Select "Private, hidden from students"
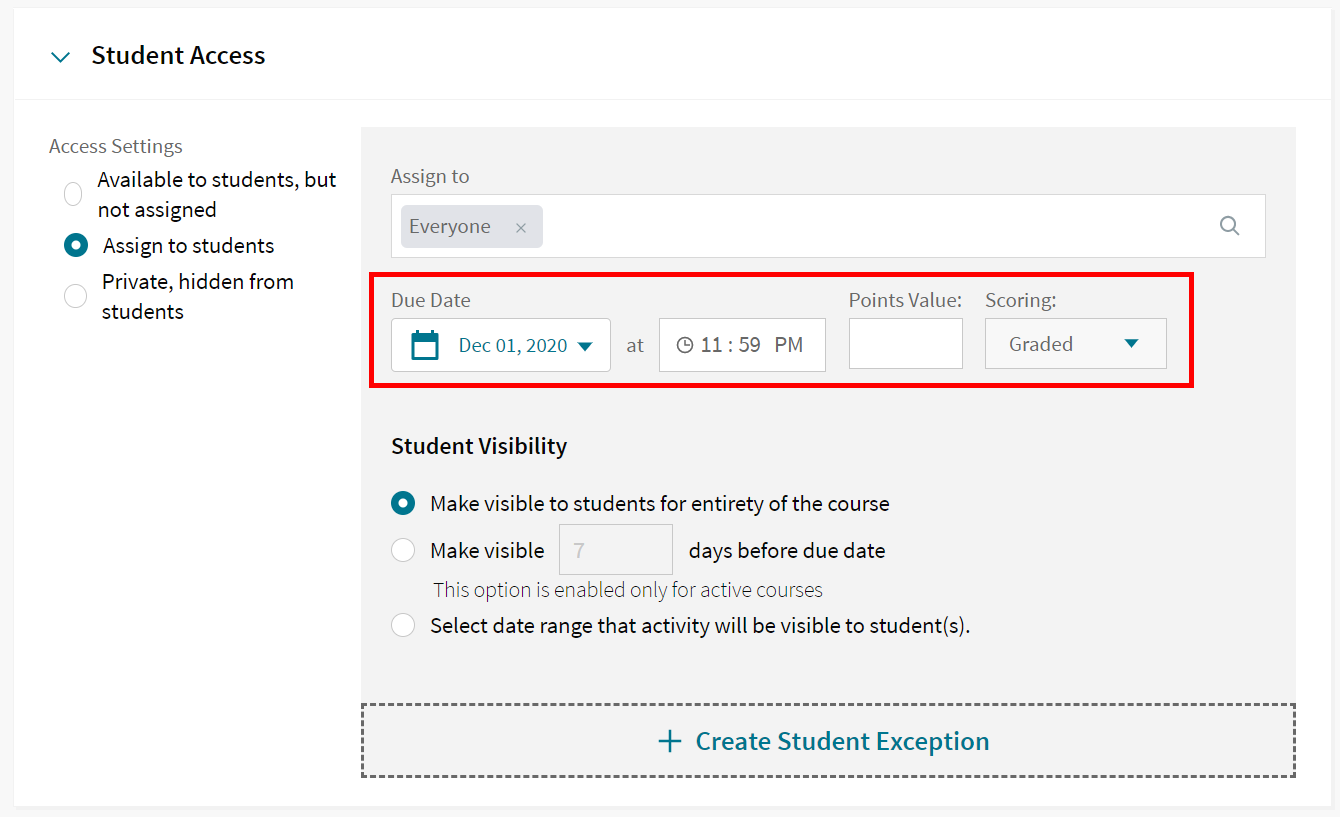The width and height of the screenshot is (1340, 817). 74,296
